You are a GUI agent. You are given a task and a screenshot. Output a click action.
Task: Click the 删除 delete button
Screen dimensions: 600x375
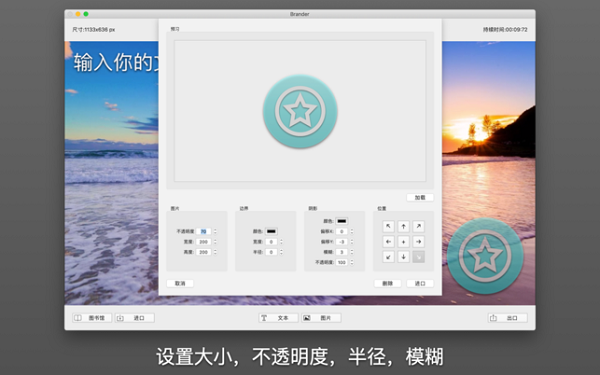pos(387,284)
